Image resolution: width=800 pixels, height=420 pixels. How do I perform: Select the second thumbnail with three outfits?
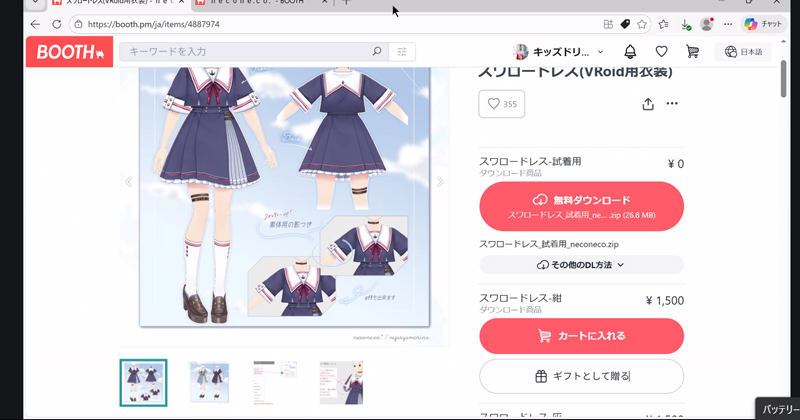point(209,383)
